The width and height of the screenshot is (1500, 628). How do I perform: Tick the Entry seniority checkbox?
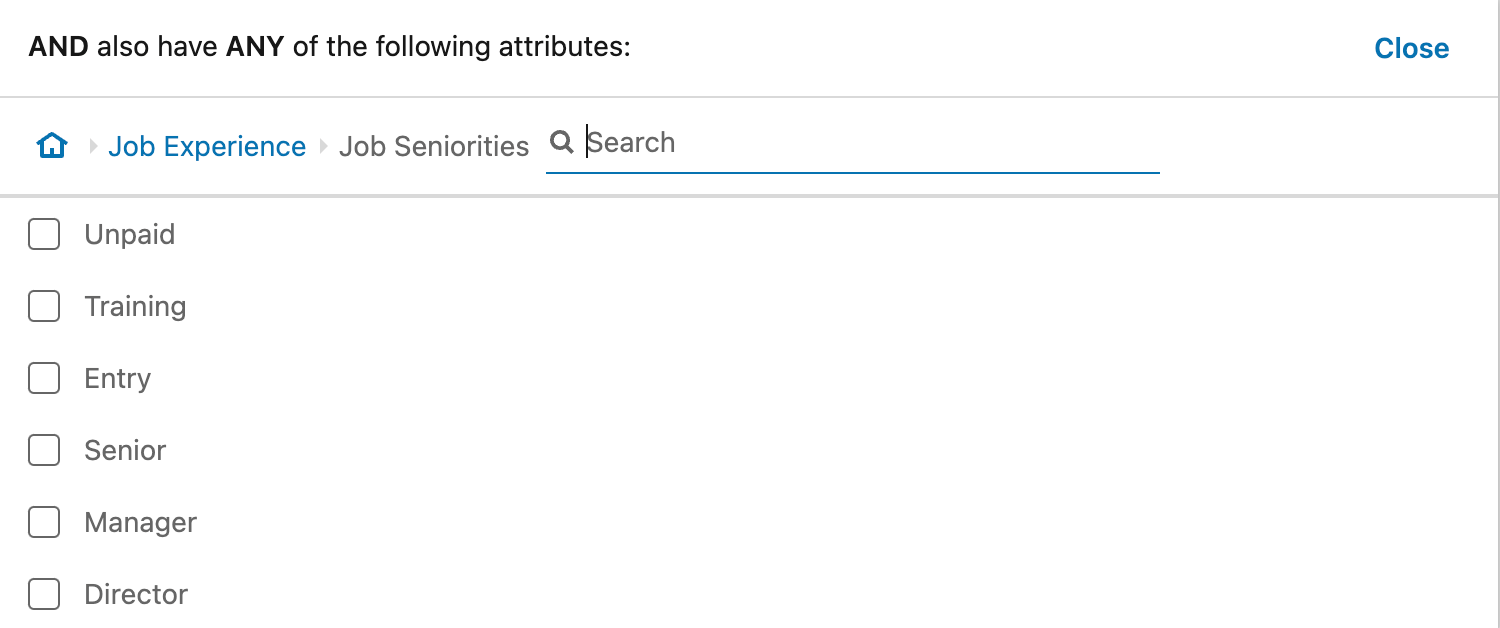[x=44, y=378]
